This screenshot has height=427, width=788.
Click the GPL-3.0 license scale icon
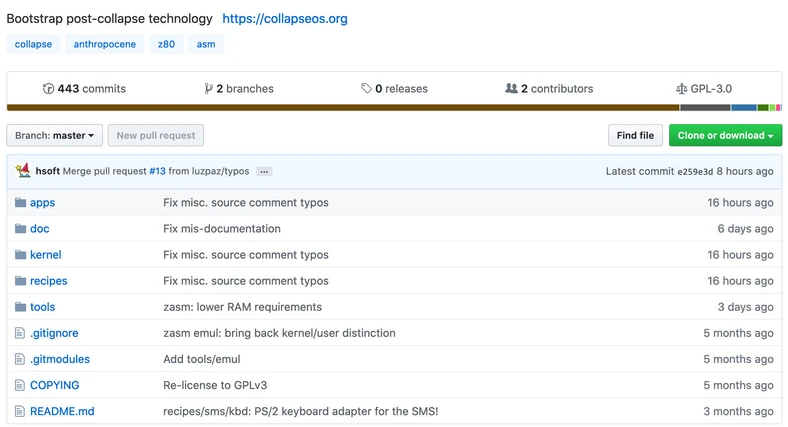tap(681, 89)
